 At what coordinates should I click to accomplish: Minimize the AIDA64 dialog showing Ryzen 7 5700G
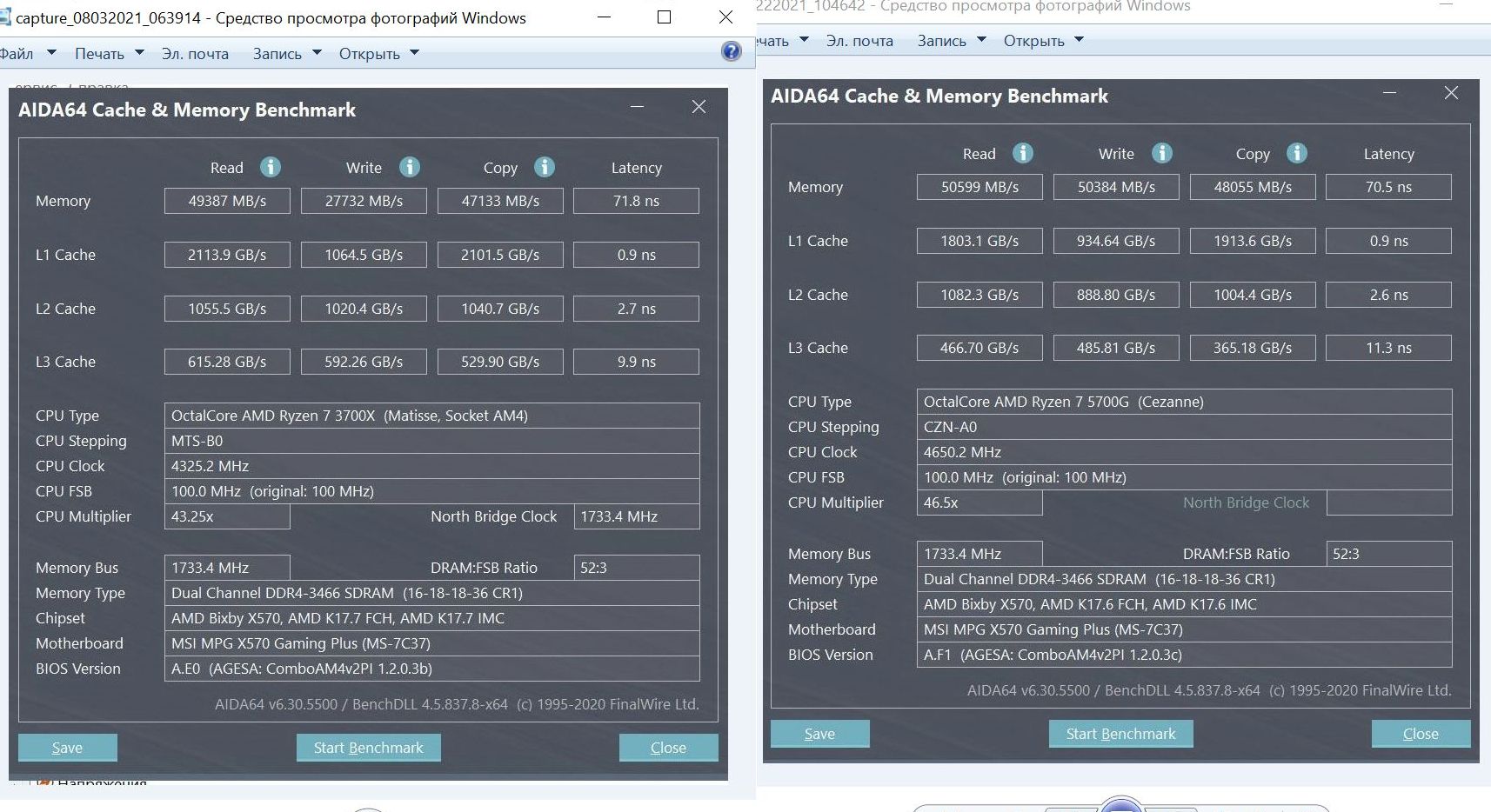tap(1390, 93)
